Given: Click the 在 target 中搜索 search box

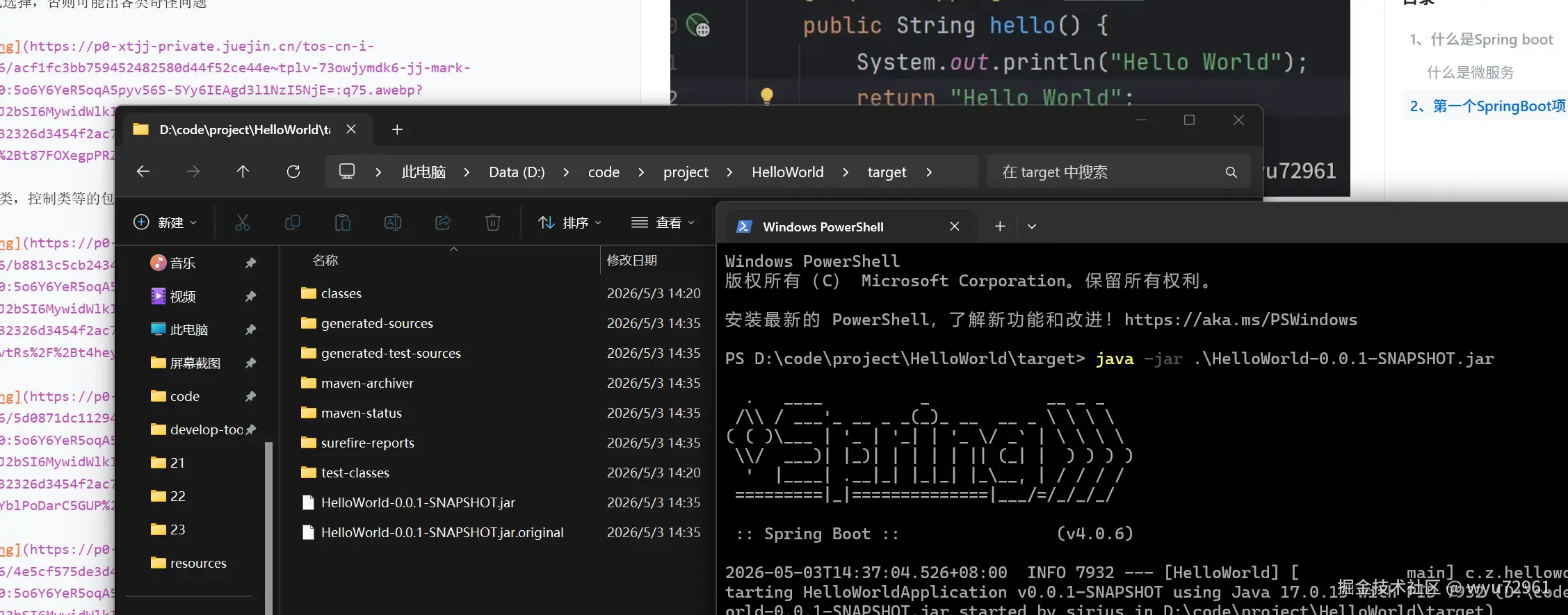Looking at the screenshot, I should pos(1119,172).
